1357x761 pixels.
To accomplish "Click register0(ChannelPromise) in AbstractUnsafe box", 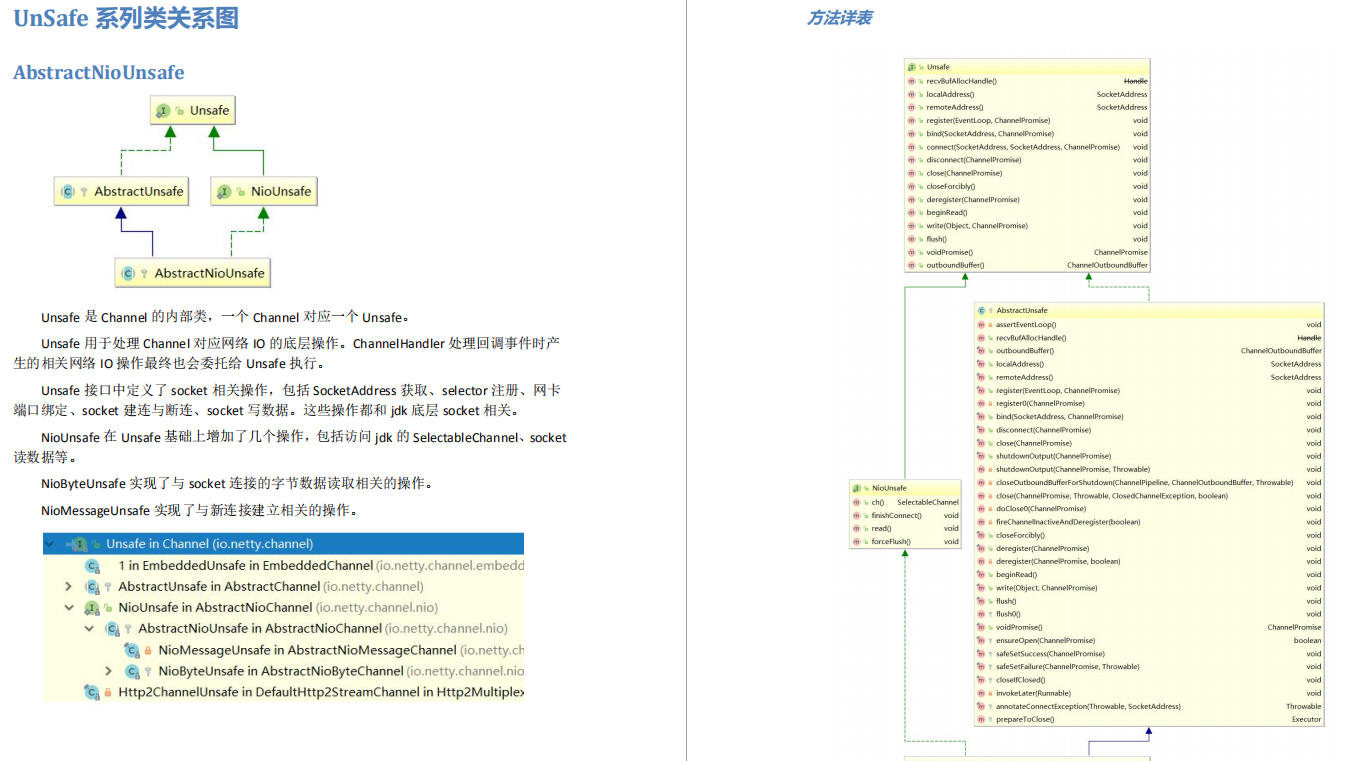I will point(1040,404).
